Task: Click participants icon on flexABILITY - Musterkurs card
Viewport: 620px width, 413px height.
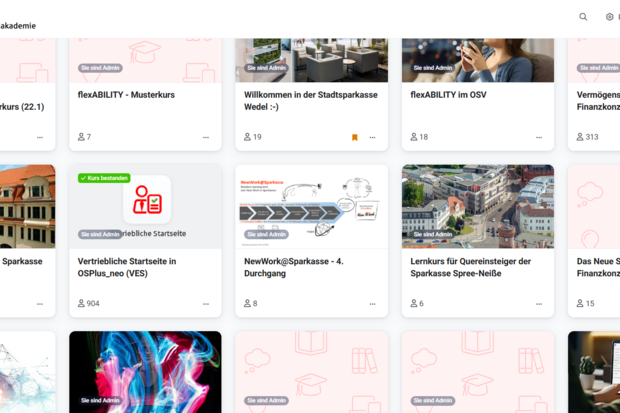Action: tap(81, 137)
